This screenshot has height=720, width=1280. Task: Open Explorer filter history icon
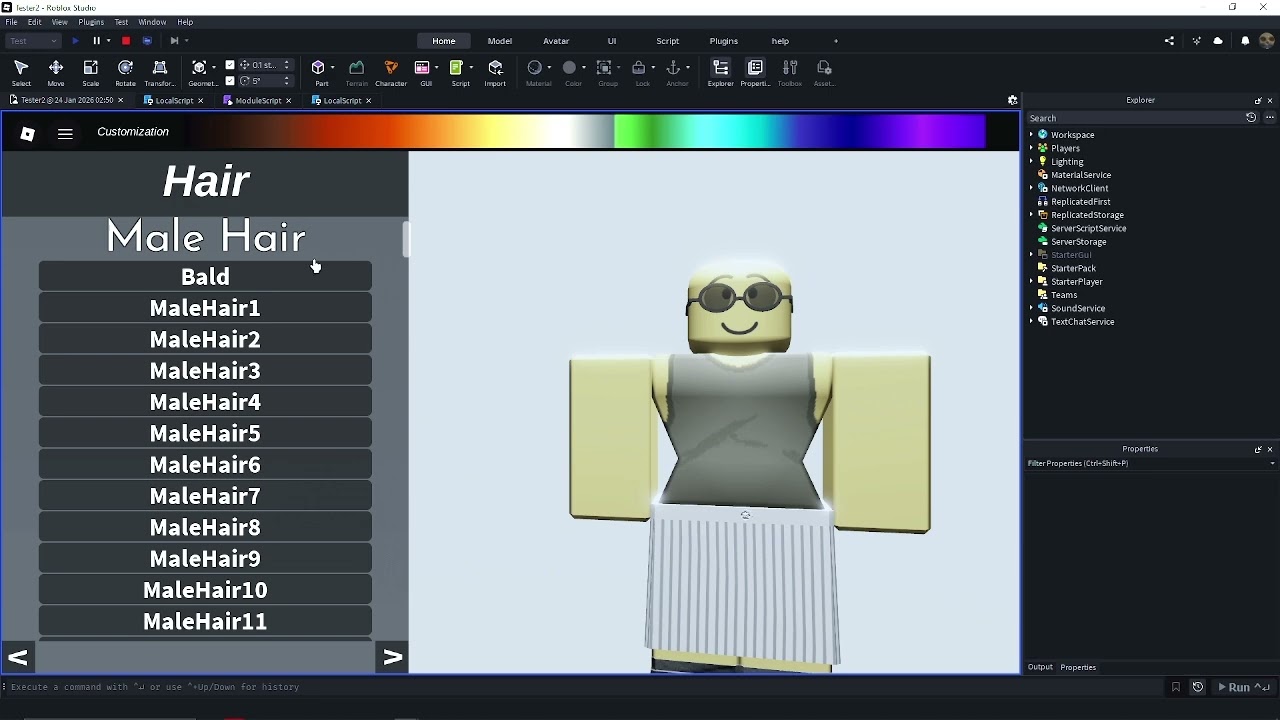pyautogui.click(x=1251, y=118)
